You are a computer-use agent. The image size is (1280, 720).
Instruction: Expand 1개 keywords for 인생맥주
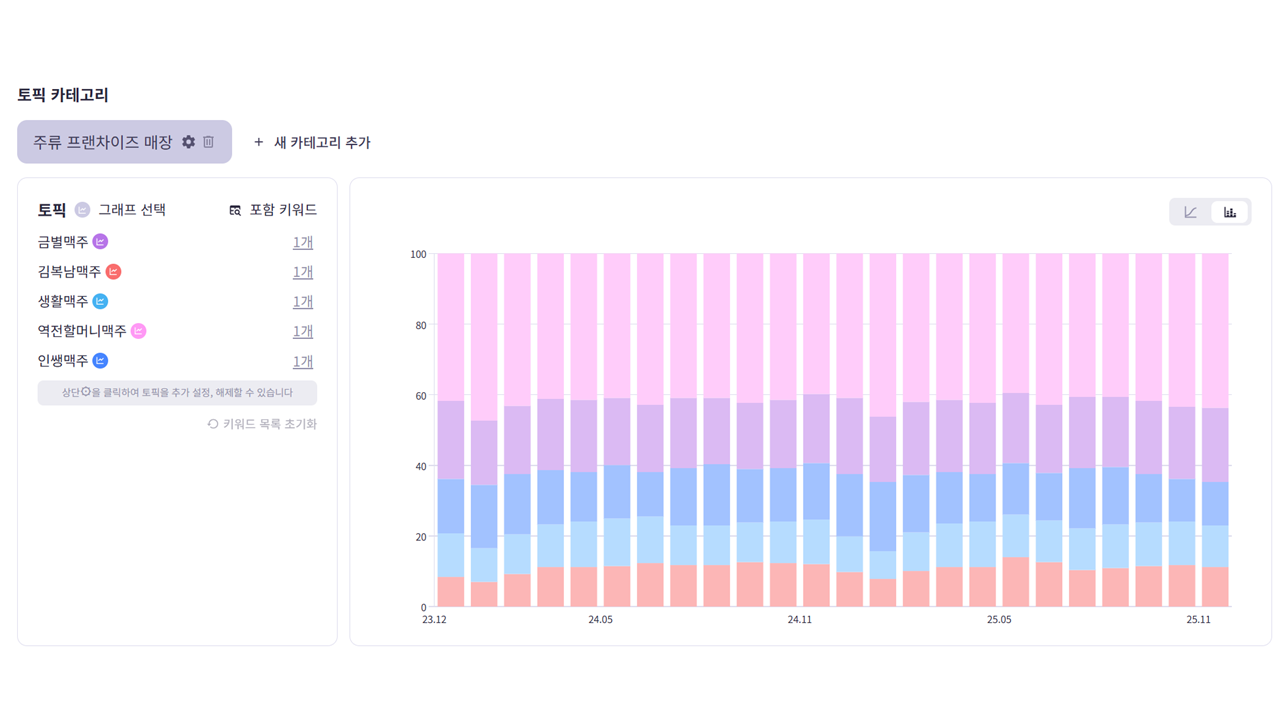[303, 361]
